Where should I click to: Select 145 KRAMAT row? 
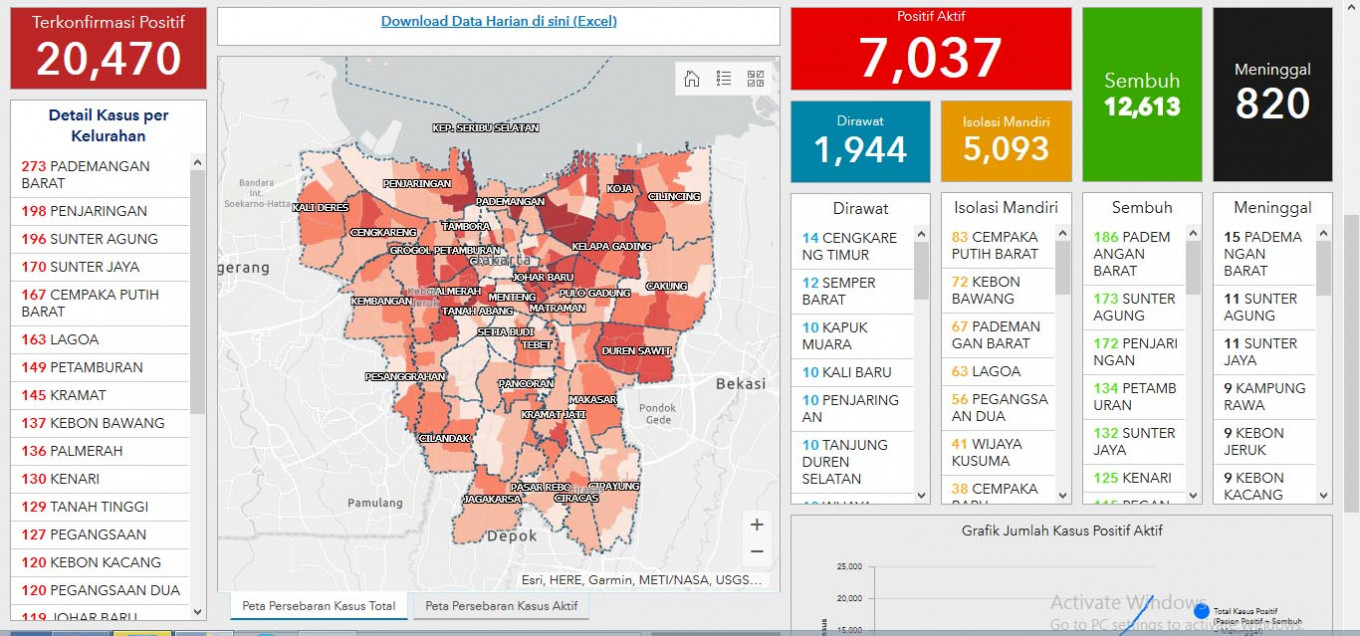click(x=100, y=395)
